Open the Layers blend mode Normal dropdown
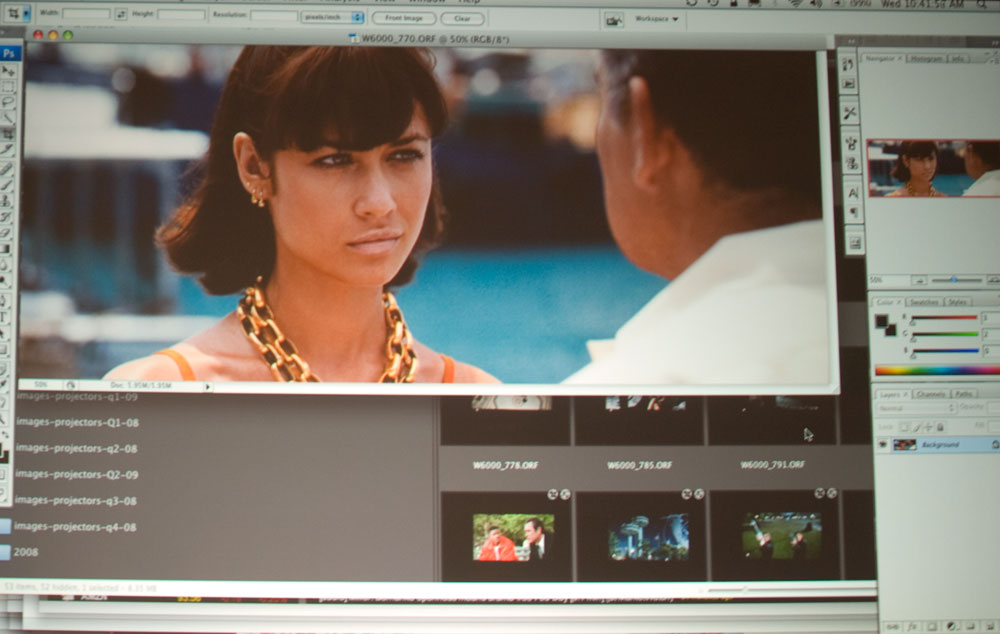 [x=916, y=408]
